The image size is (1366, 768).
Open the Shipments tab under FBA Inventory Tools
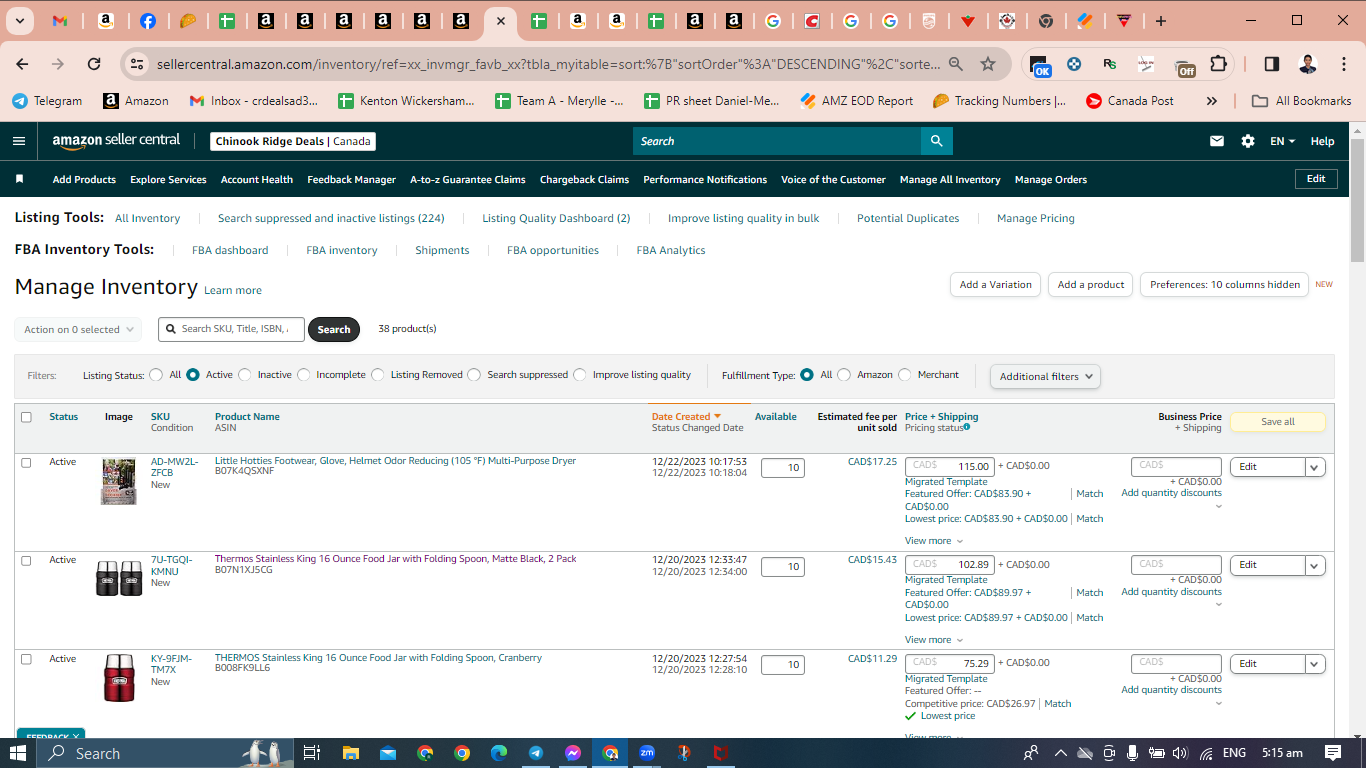(x=442, y=250)
